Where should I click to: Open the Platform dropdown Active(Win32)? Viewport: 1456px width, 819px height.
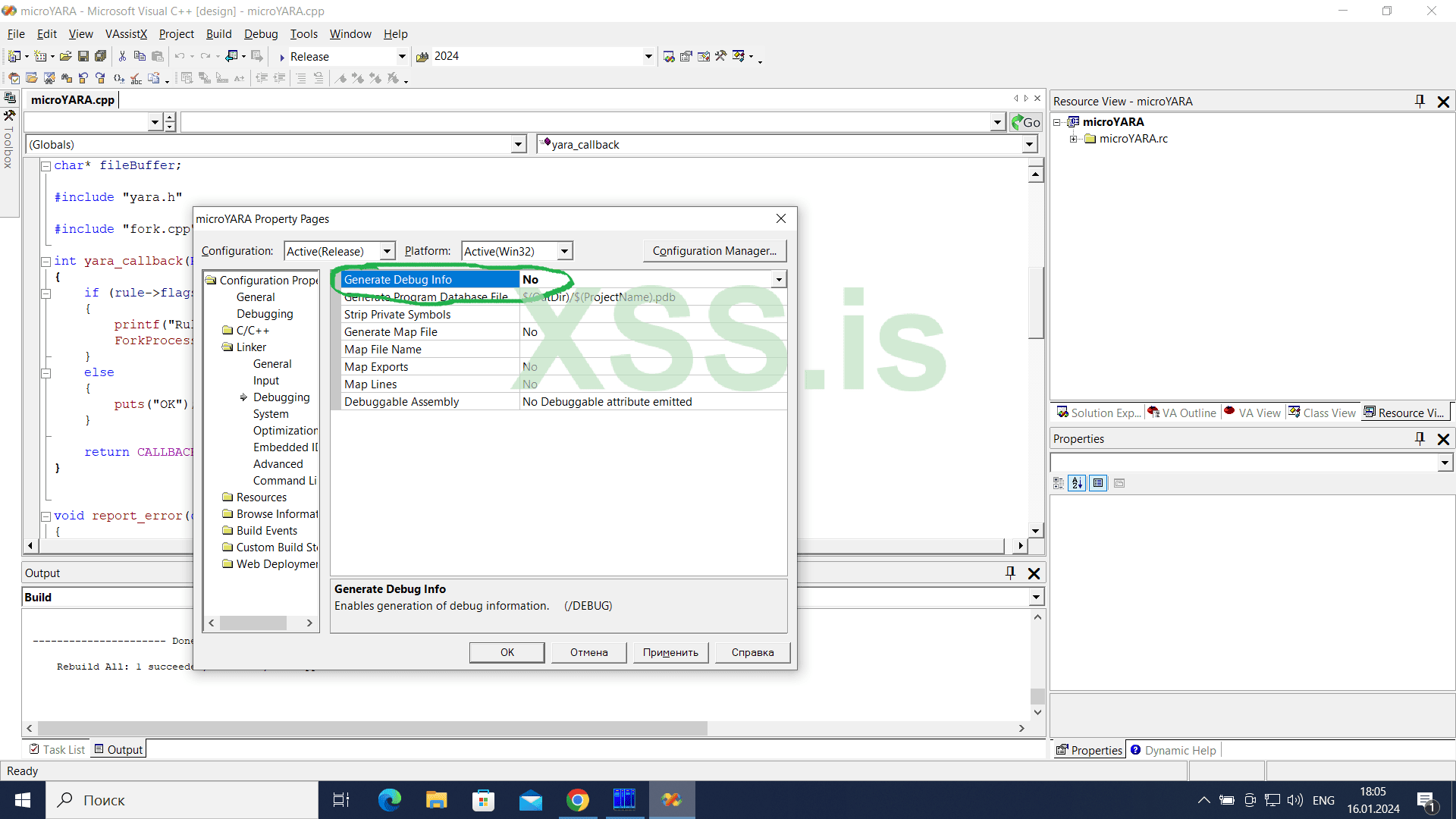[564, 251]
